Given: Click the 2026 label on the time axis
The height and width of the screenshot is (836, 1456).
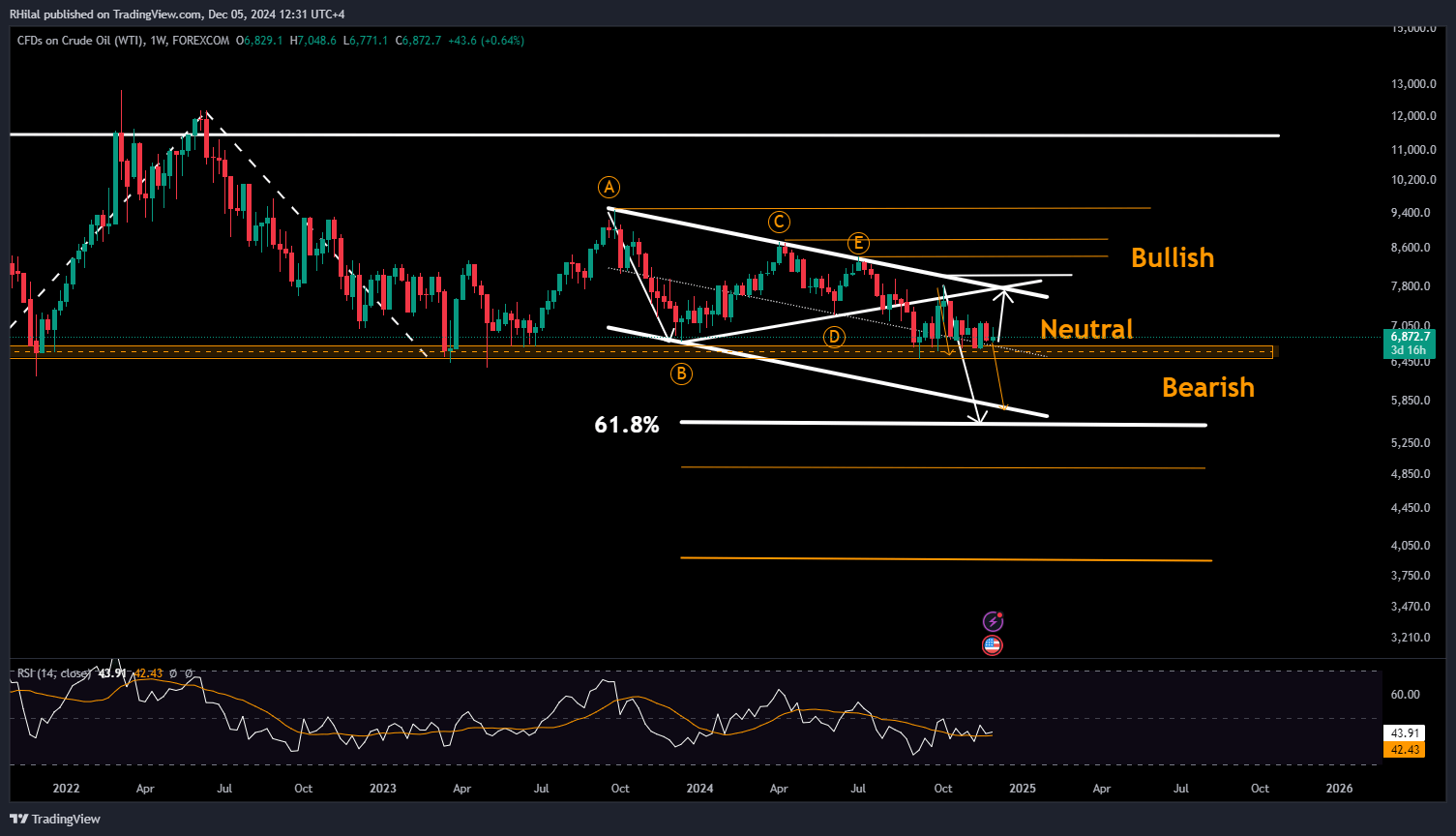Looking at the screenshot, I should (x=1339, y=789).
